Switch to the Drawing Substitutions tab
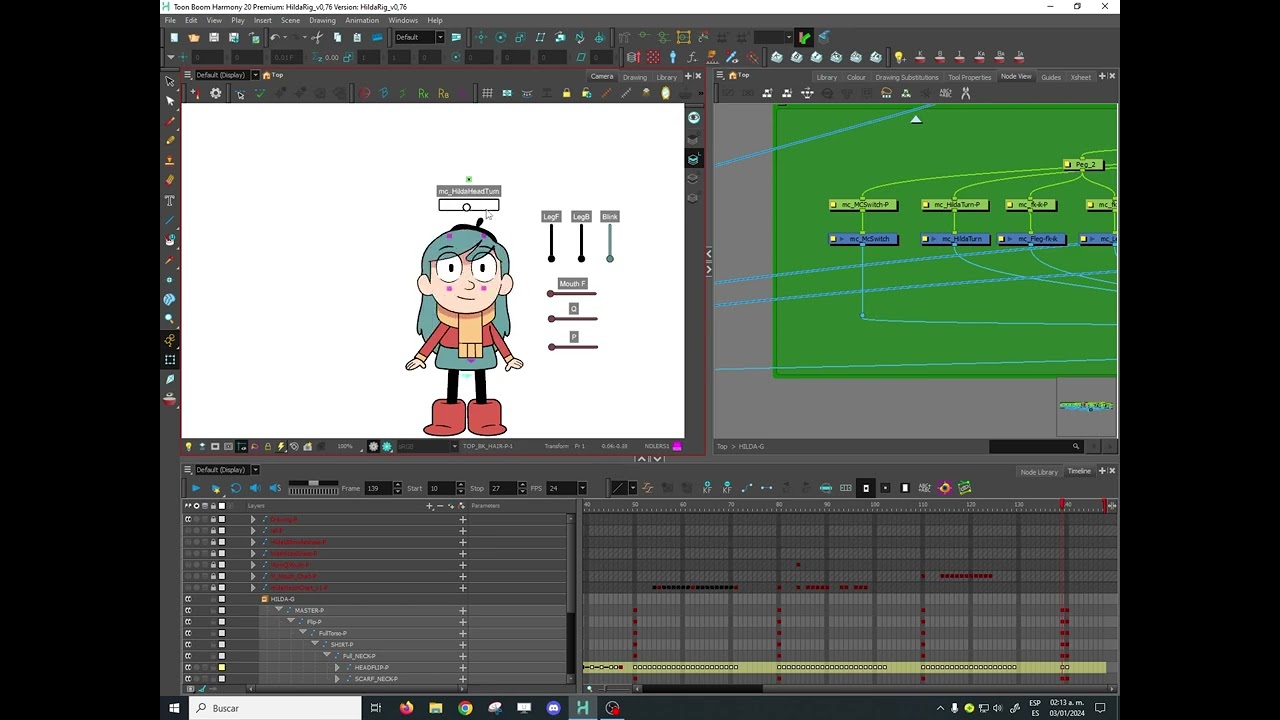This screenshot has width=1280, height=720. click(x=906, y=77)
